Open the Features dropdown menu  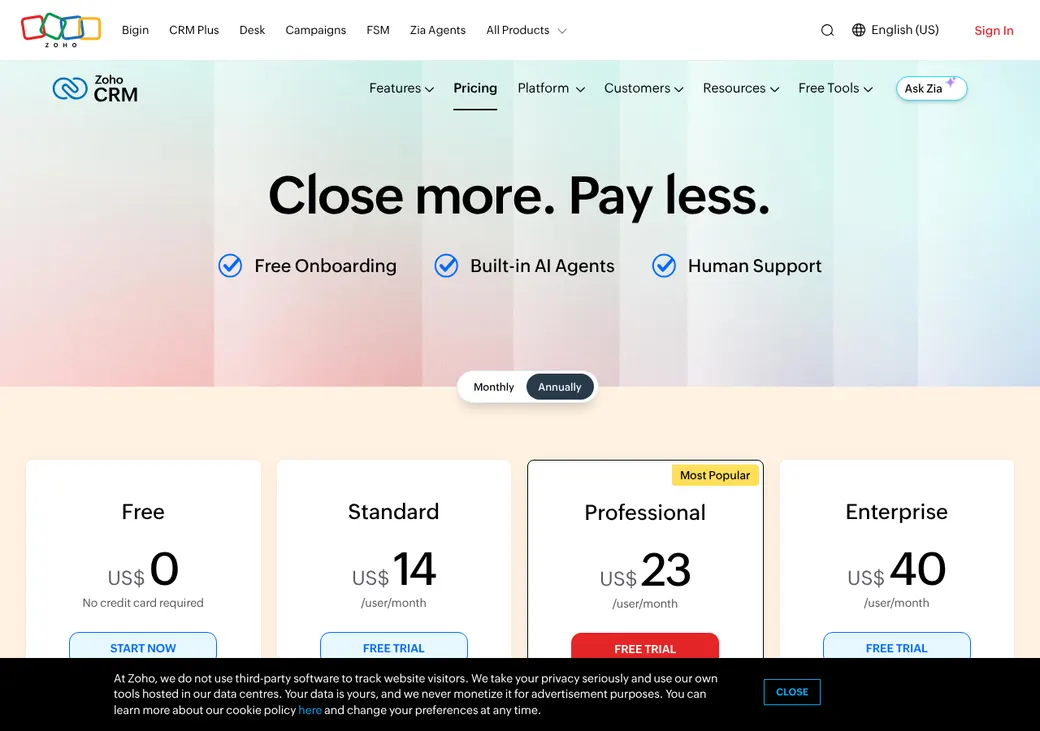click(x=401, y=88)
